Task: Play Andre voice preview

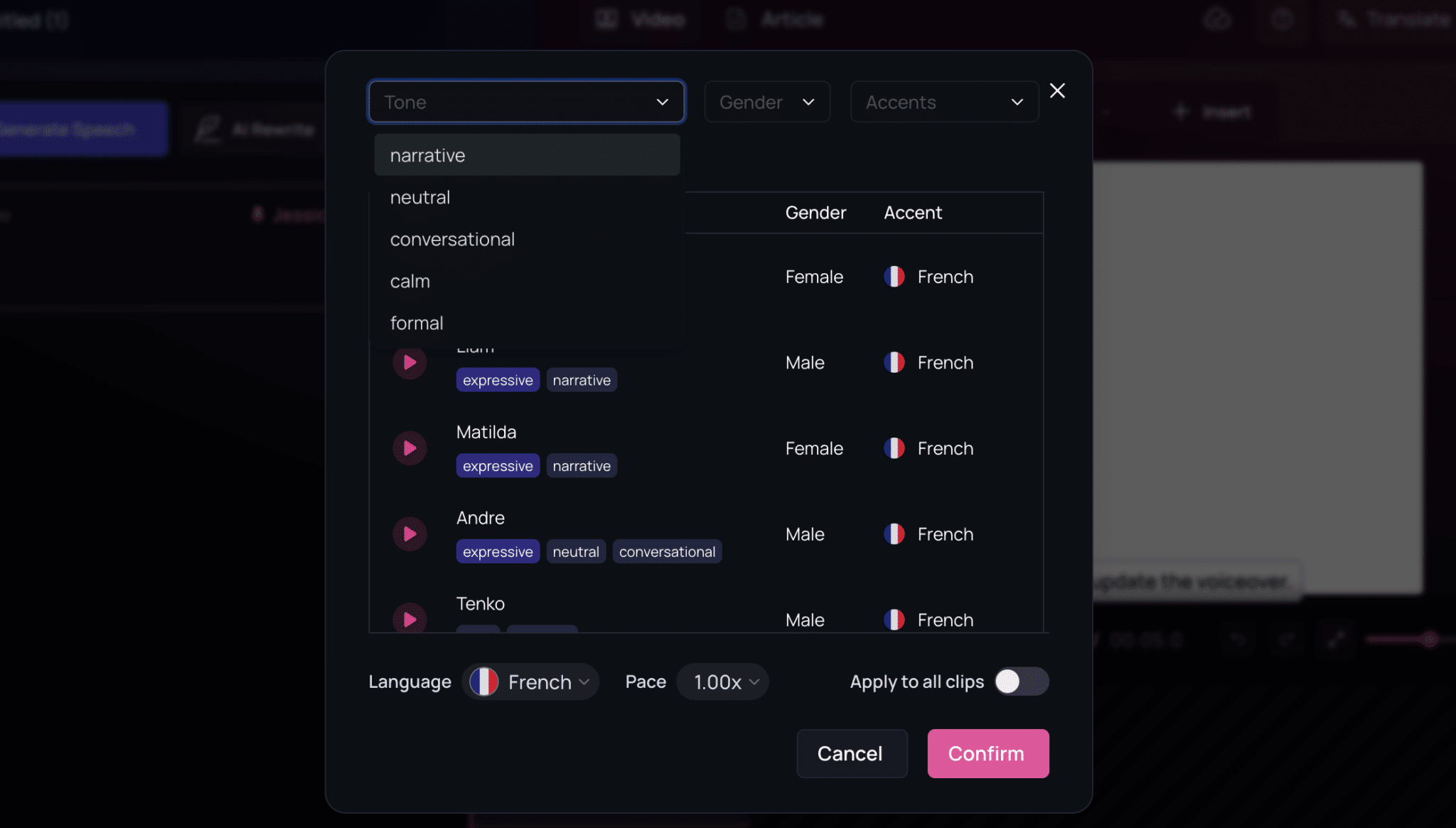Action: [409, 534]
